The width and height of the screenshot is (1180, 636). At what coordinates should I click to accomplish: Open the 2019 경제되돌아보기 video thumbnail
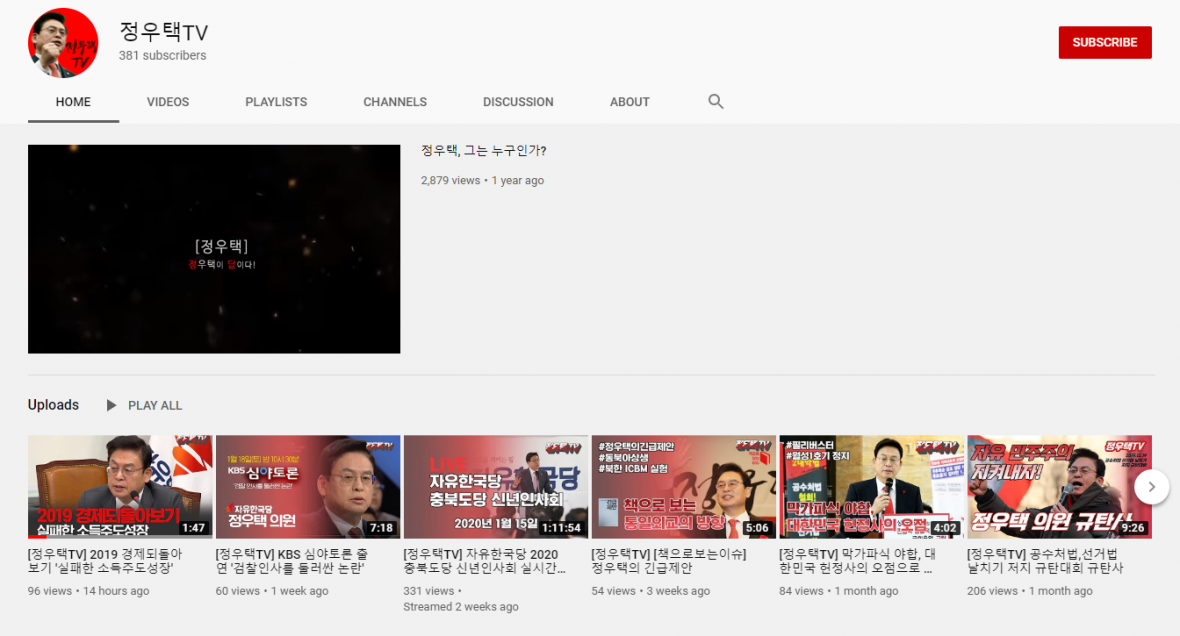[120, 487]
